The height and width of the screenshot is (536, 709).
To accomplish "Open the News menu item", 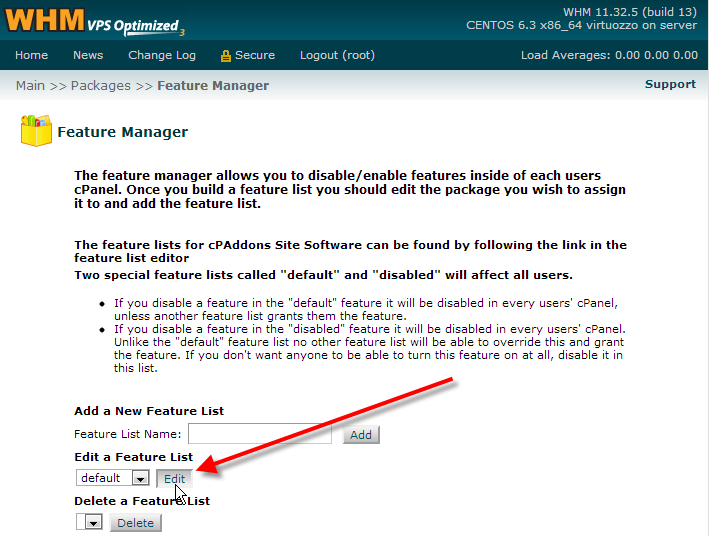I will [88, 55].
